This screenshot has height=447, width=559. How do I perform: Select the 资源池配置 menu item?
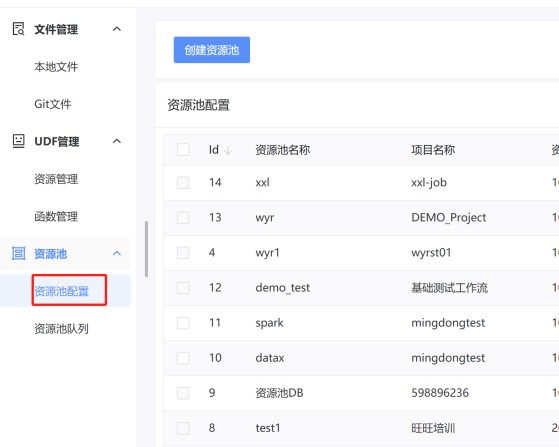[x=61, y=291]
